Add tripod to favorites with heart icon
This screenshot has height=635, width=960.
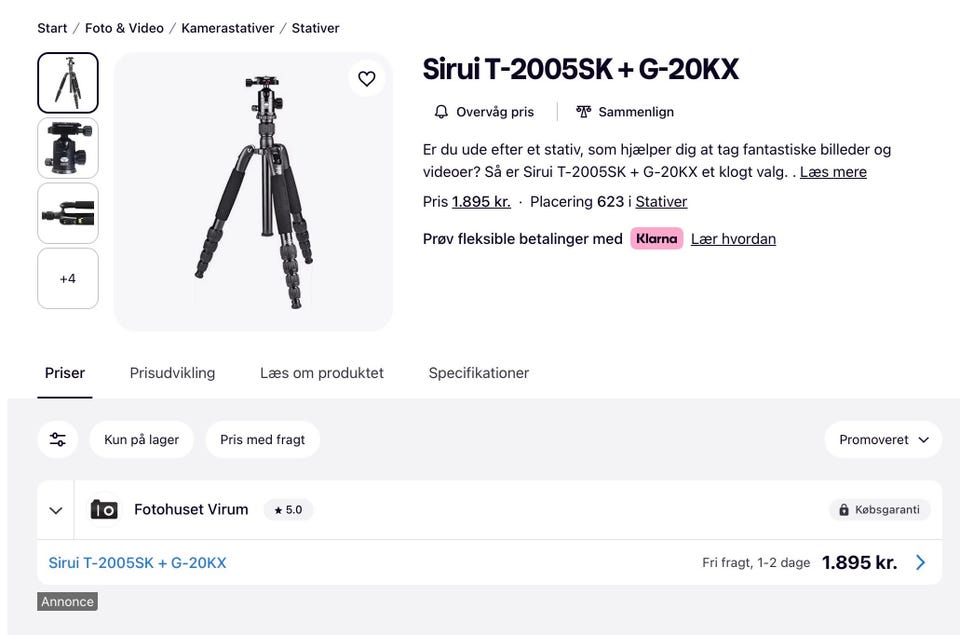[x=367, y=79]
